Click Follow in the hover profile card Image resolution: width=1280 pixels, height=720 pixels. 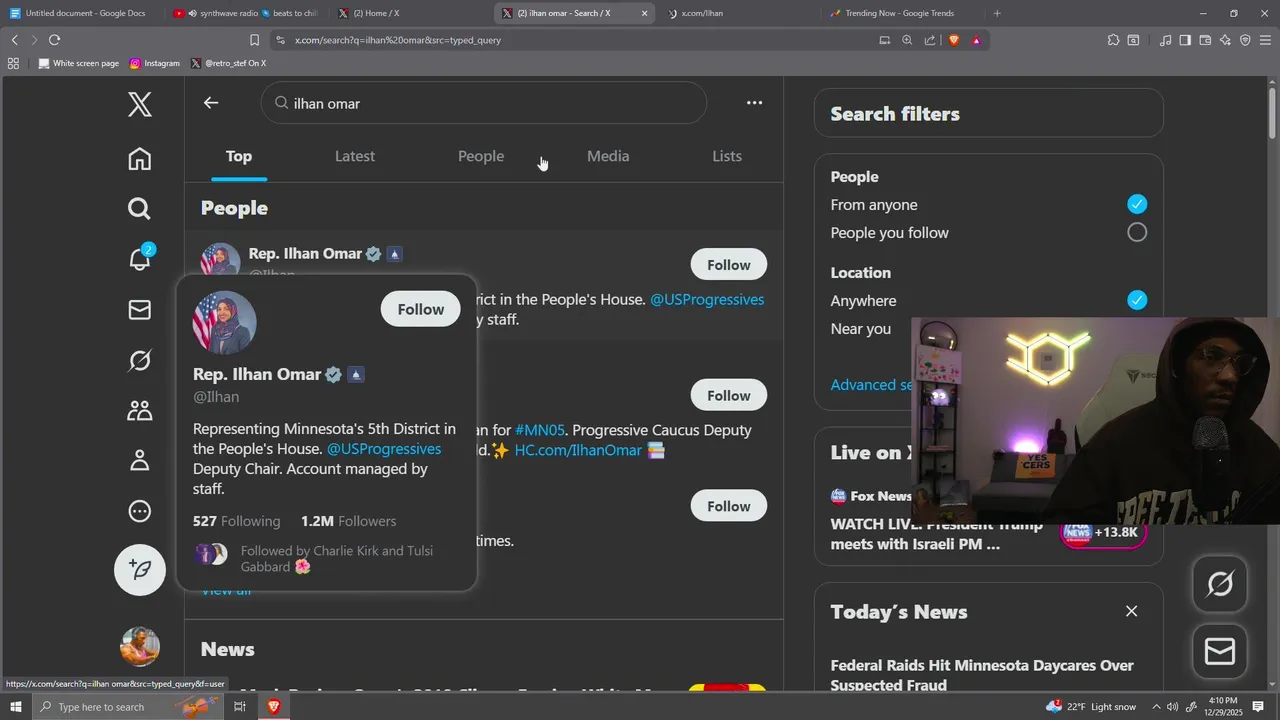coord(421,310)
